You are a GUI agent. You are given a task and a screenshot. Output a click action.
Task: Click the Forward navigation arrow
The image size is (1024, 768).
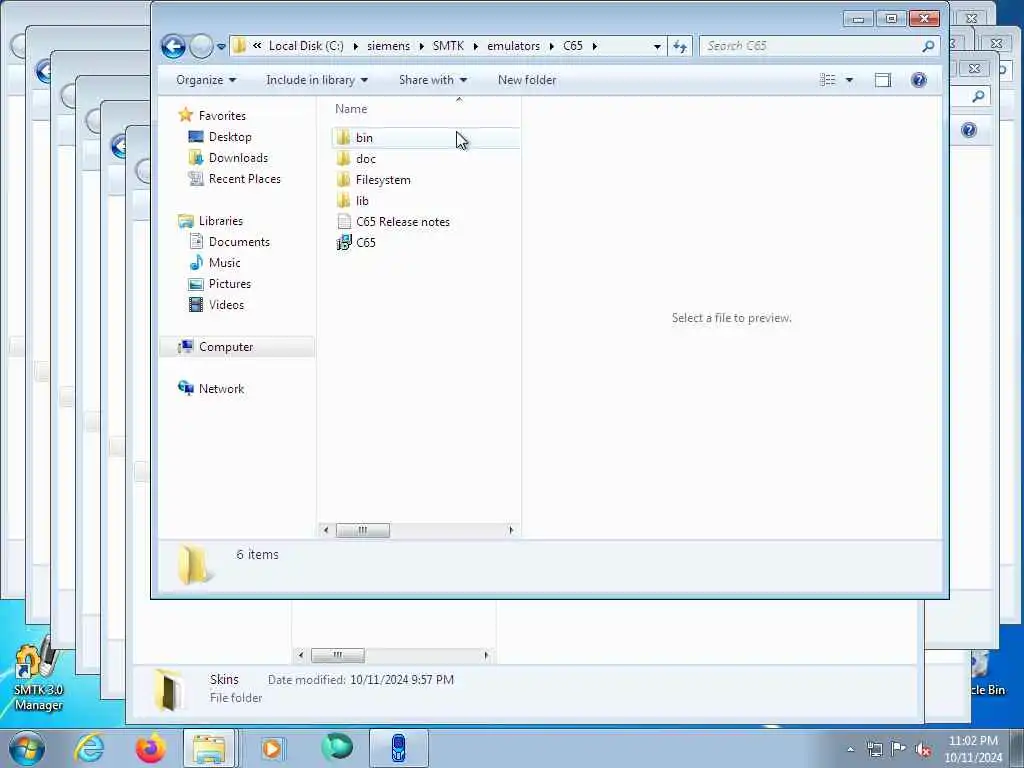[201, 46]
